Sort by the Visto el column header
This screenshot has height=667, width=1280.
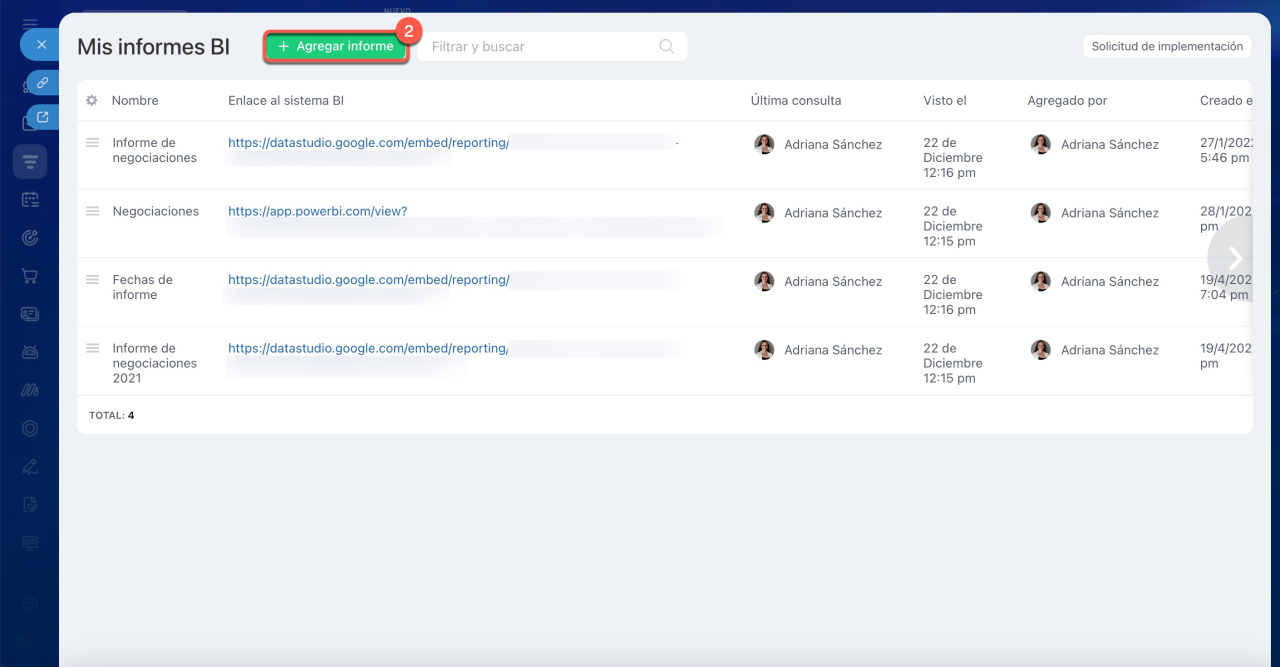[944, 101]
